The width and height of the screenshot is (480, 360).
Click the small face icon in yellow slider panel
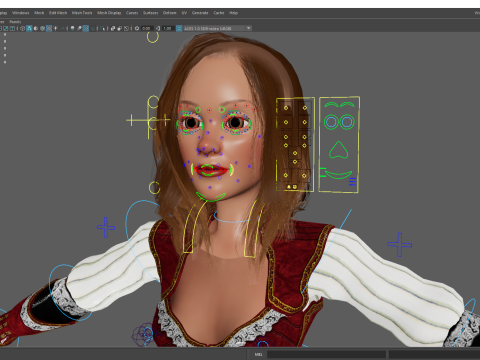tap(295, 187)
